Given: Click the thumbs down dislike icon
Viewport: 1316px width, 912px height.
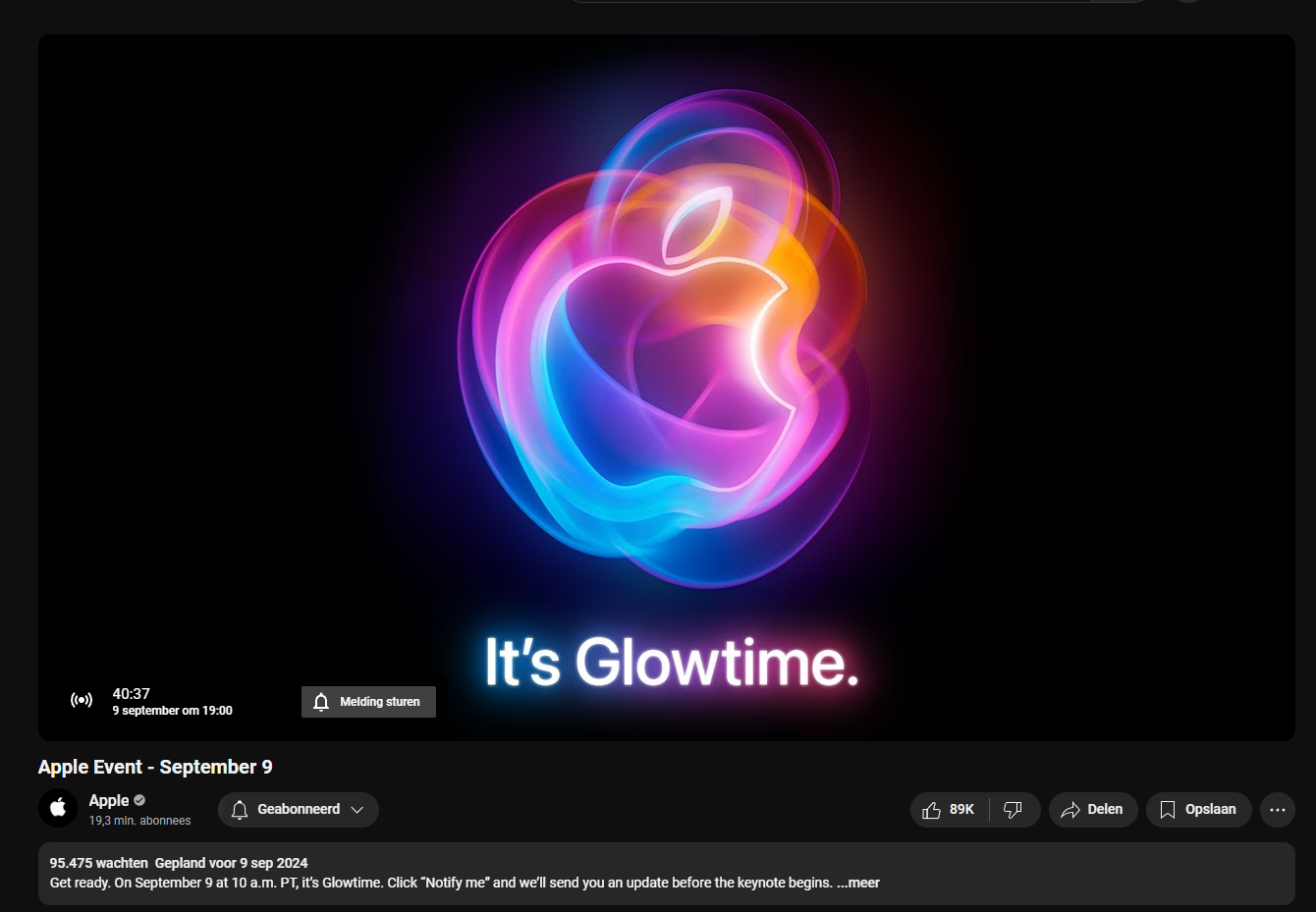Looking at the screenshot, I should (1013, 810).
